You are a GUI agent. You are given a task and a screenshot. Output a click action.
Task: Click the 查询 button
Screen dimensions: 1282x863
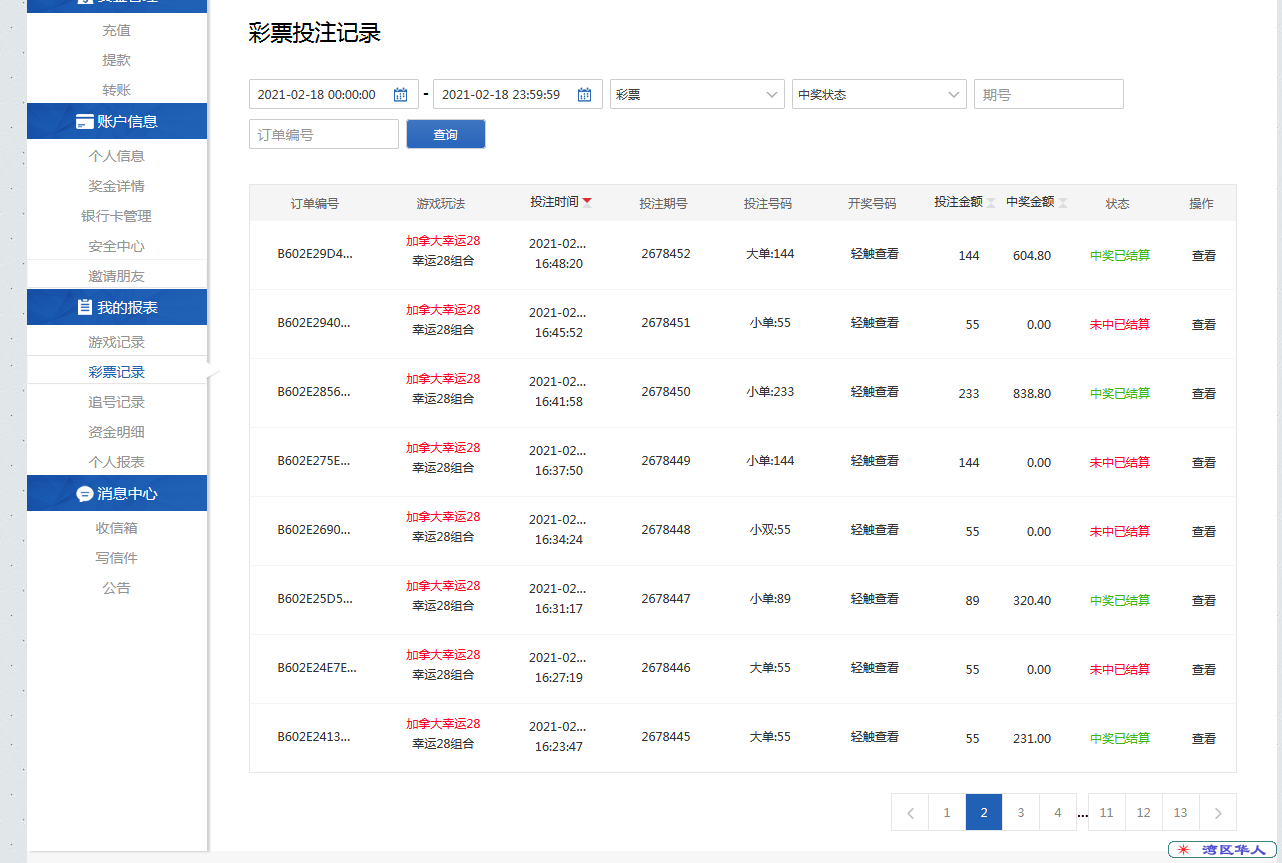click(x=446, y=134)
